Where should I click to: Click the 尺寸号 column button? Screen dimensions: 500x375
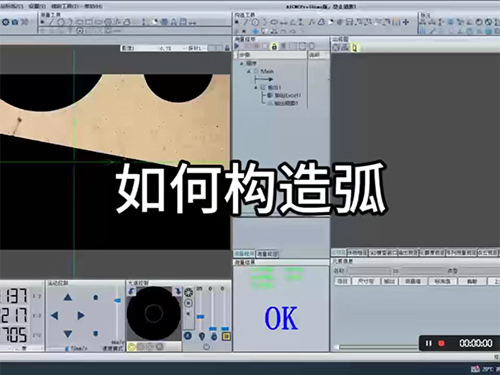pos(366,281)
